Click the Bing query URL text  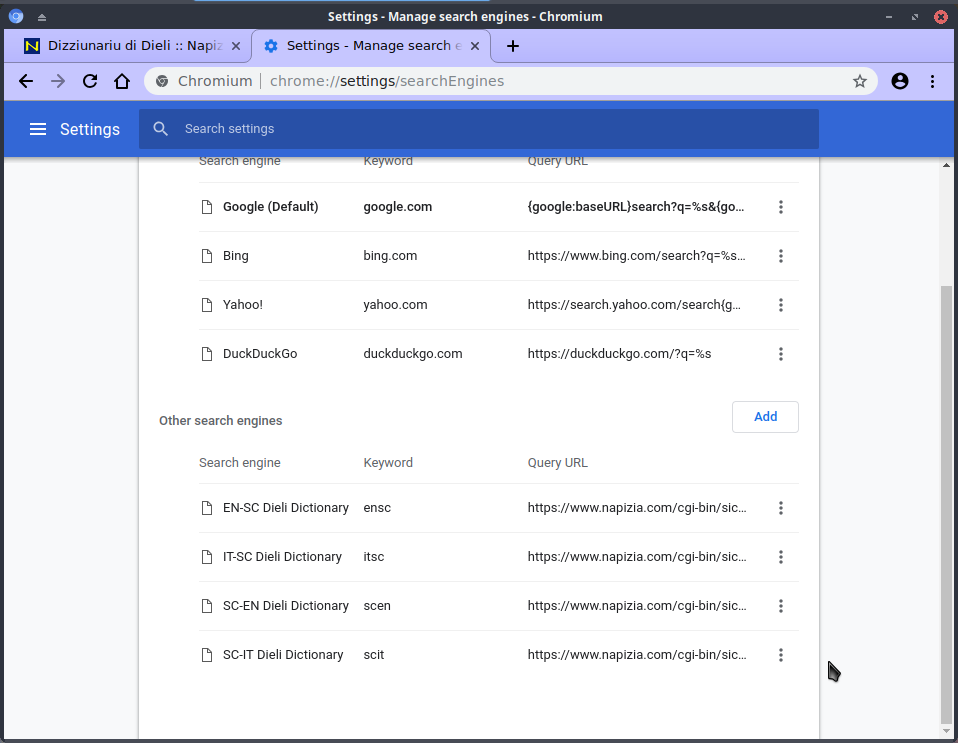tap(637, 256)
